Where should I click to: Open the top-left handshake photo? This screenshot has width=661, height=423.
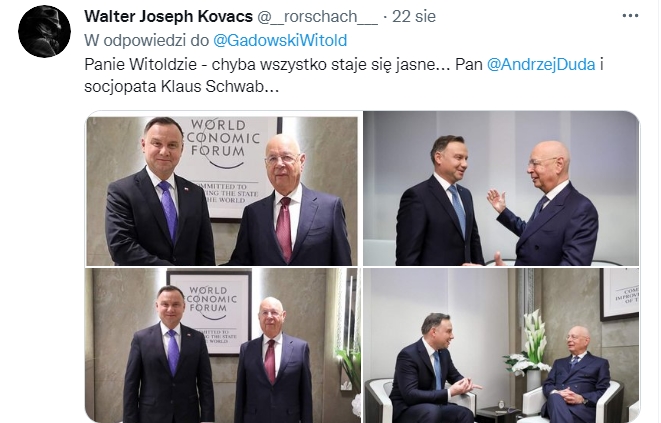[222, 191]
